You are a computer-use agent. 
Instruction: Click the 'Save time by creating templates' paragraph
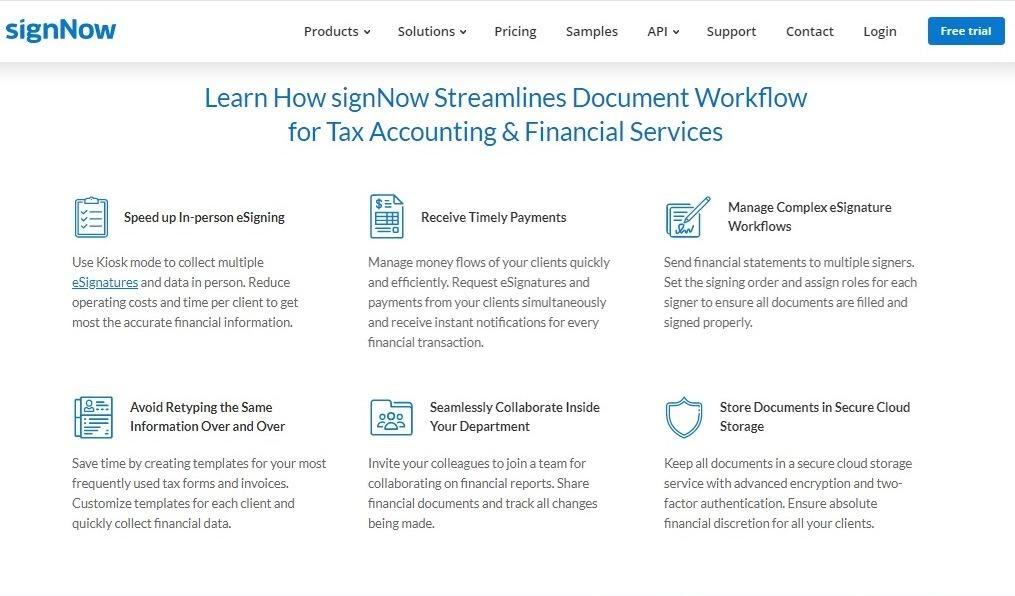[x=199, y=493]
